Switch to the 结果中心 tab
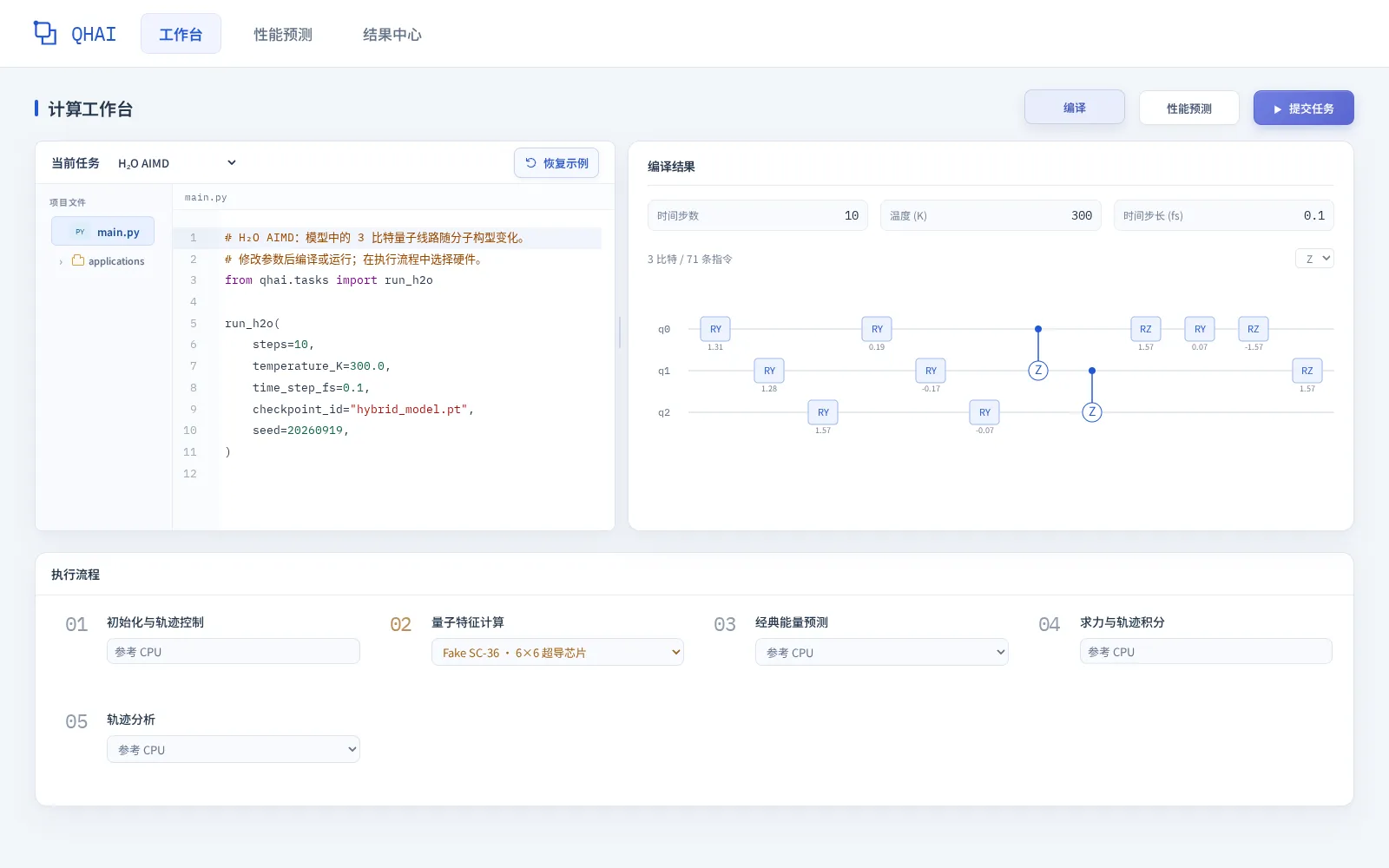 392,34
